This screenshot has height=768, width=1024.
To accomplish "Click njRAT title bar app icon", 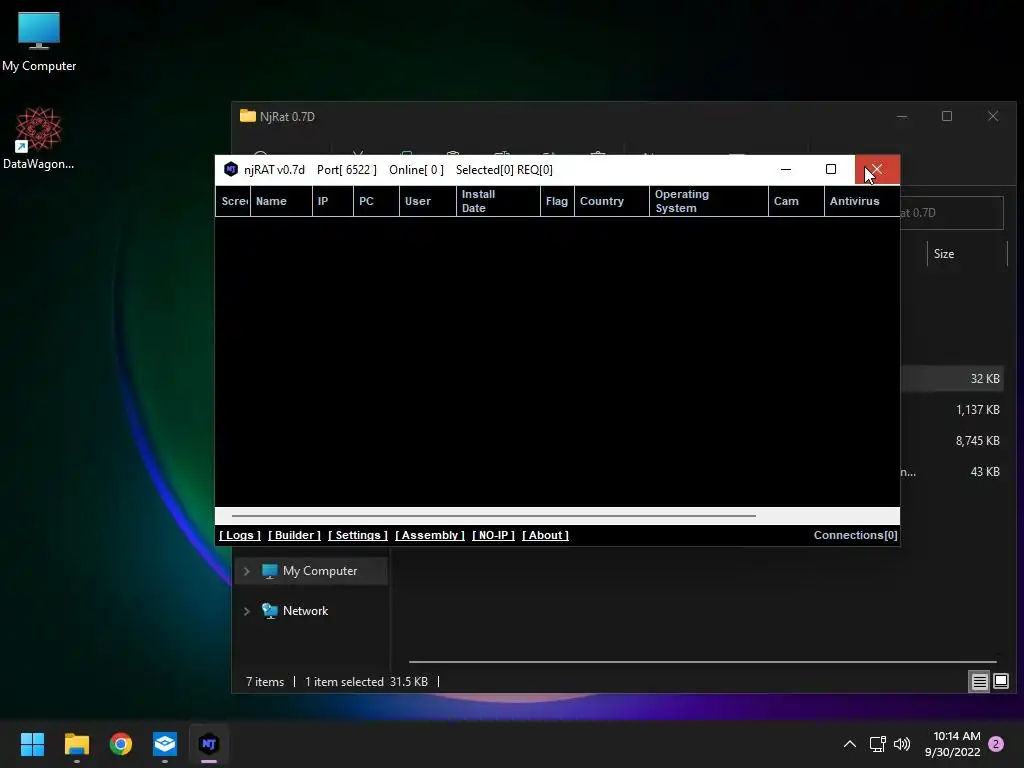I will tap(231, 170).
